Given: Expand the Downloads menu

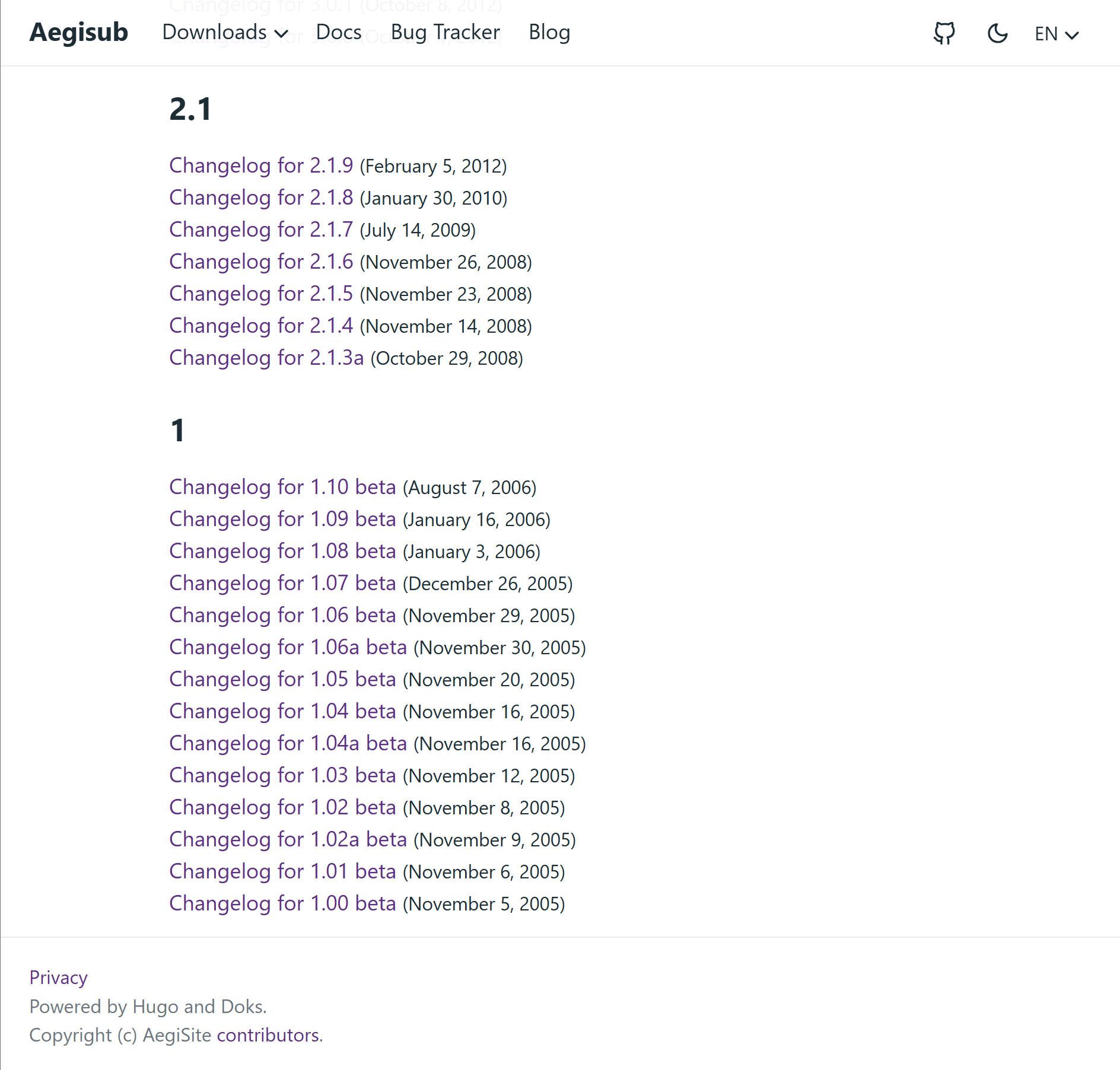Looking at the screenshot, I should click(x=225, y=32).
